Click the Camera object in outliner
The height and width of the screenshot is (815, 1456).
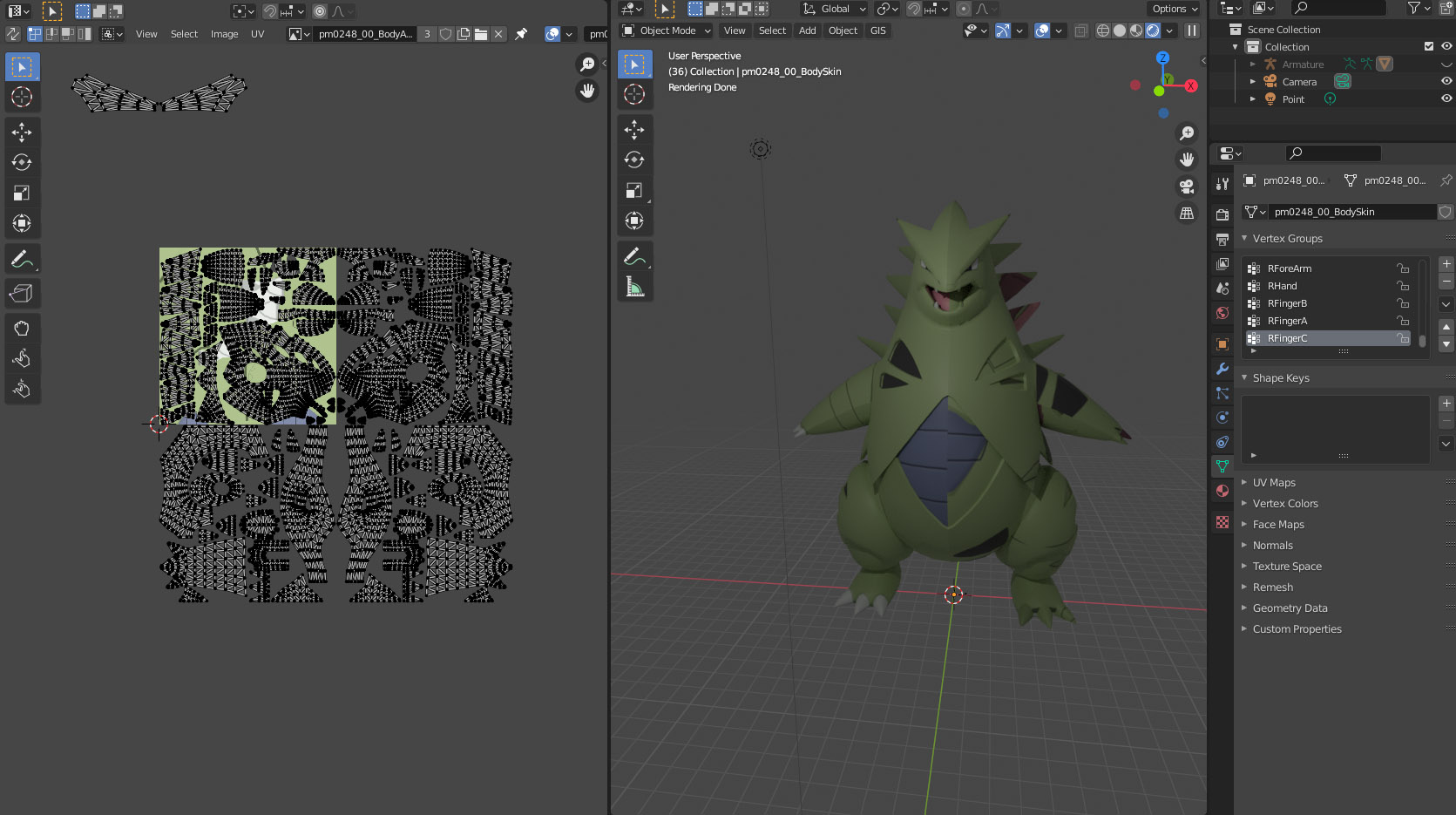1299,82
